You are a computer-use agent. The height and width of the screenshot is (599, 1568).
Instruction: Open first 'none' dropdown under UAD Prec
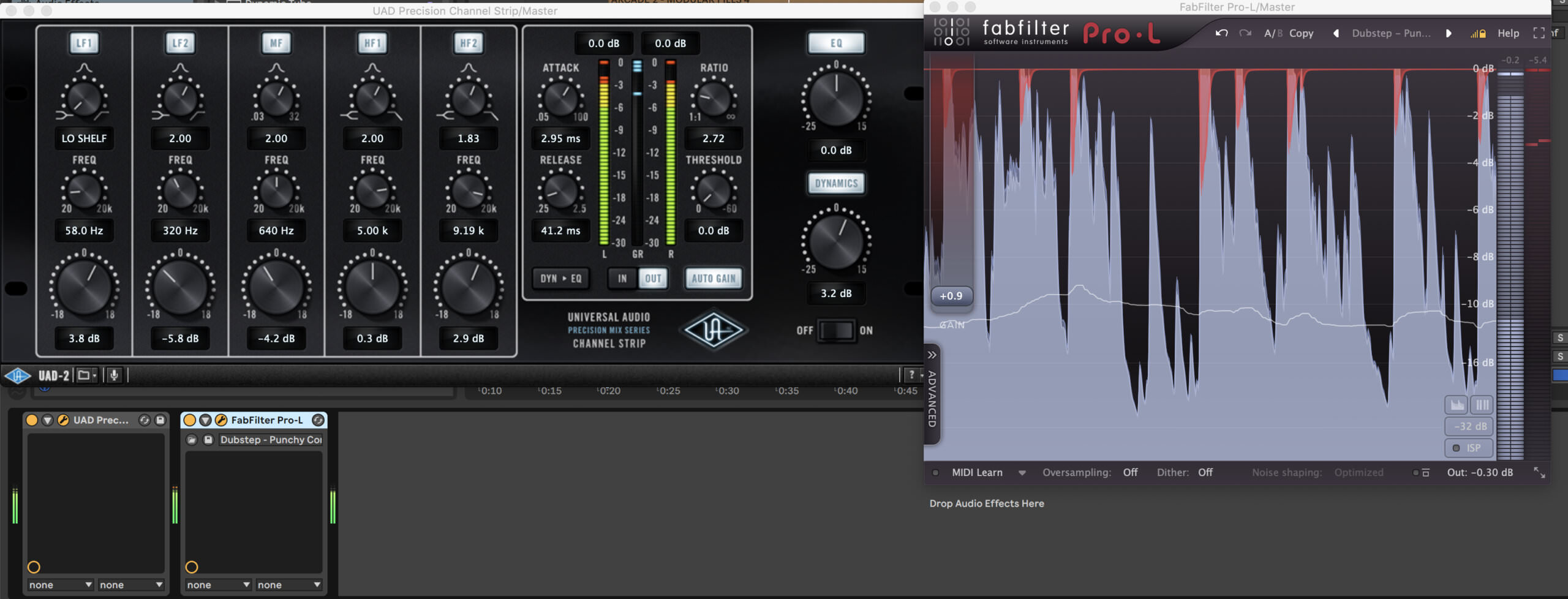click(x=60, y=585)
